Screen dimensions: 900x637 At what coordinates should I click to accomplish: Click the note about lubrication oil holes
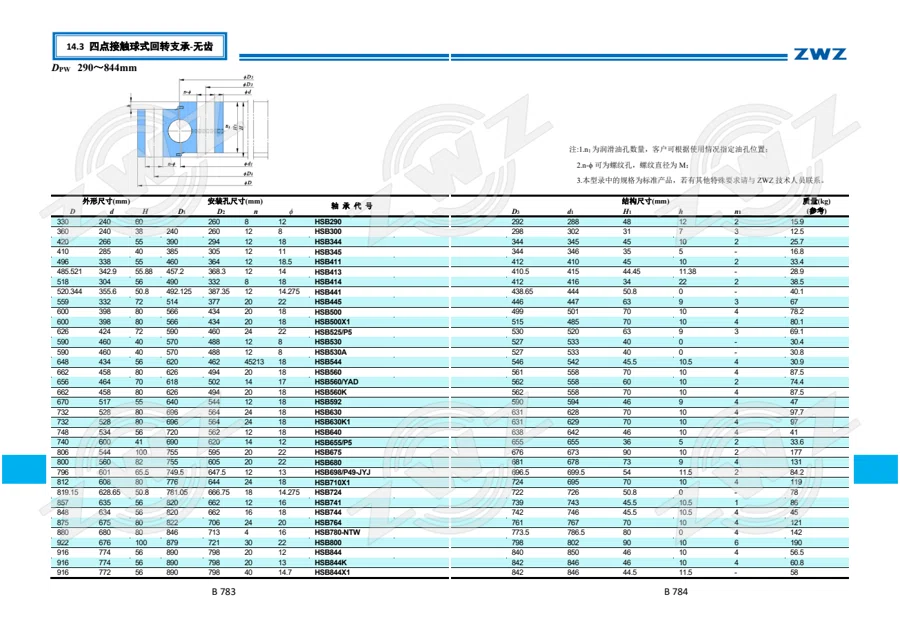point(668,149)
